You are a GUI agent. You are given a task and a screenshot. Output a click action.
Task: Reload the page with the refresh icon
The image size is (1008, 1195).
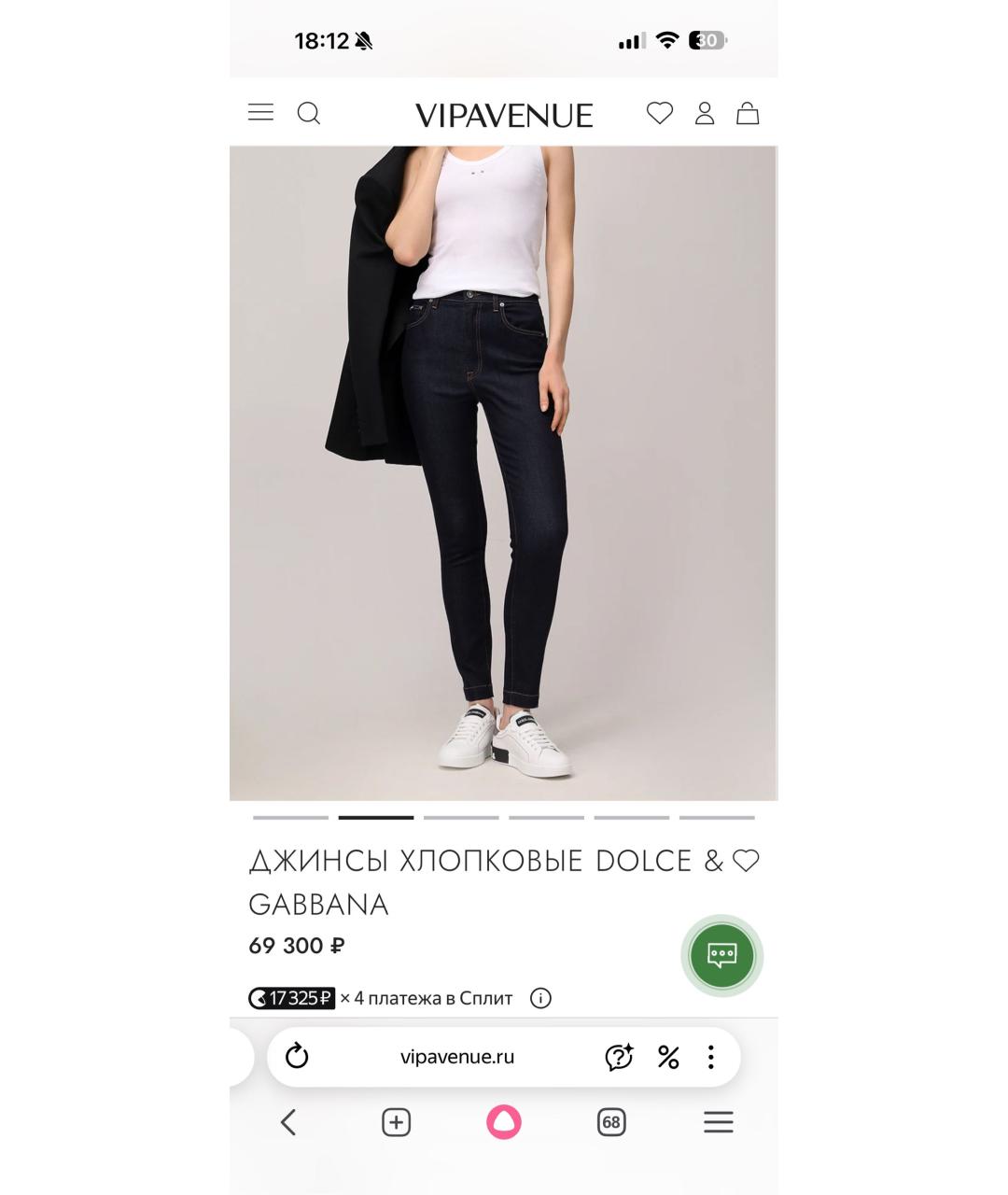click(x=297, y=1057)
